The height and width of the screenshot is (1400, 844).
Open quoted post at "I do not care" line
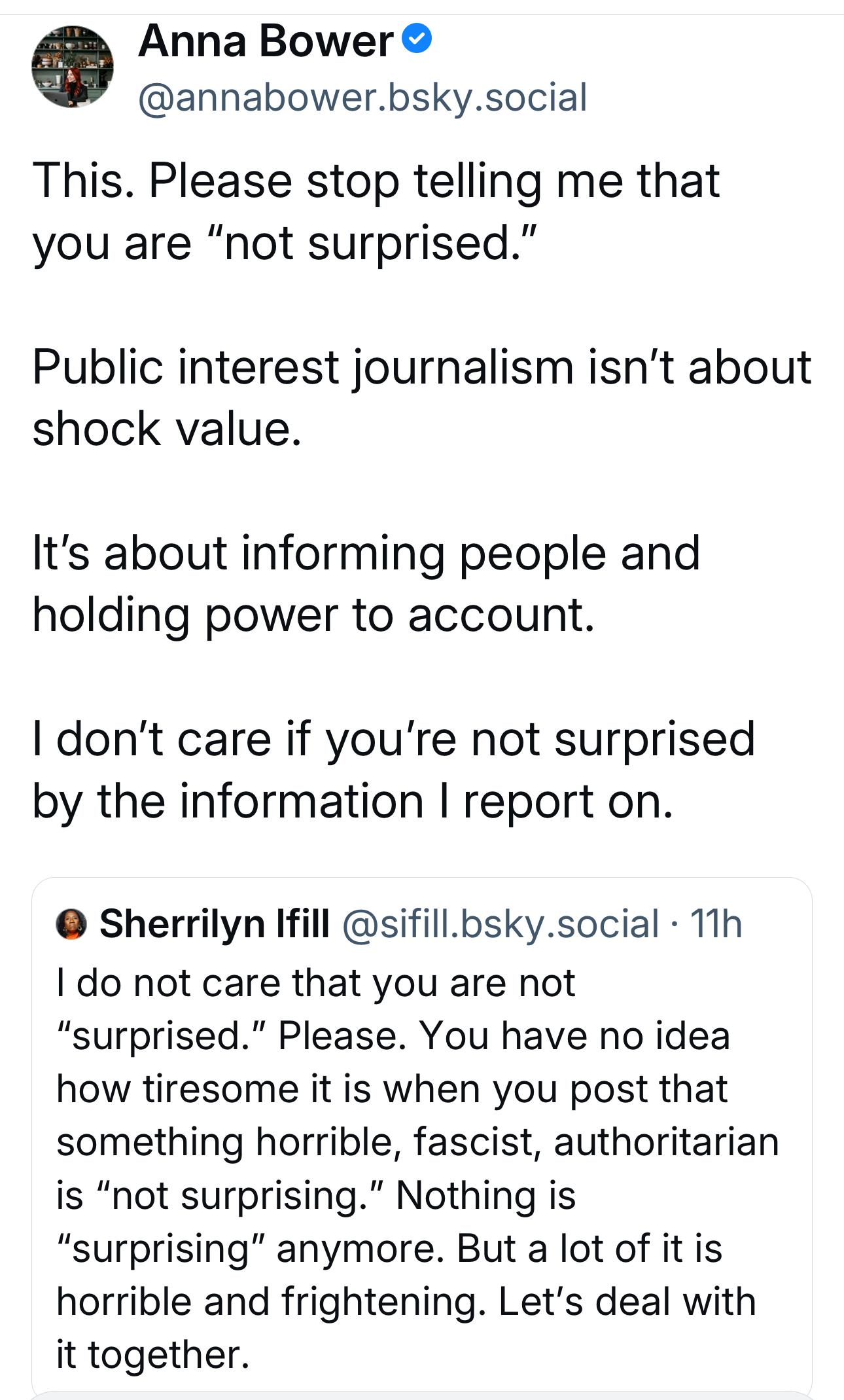tap(316, 983)
